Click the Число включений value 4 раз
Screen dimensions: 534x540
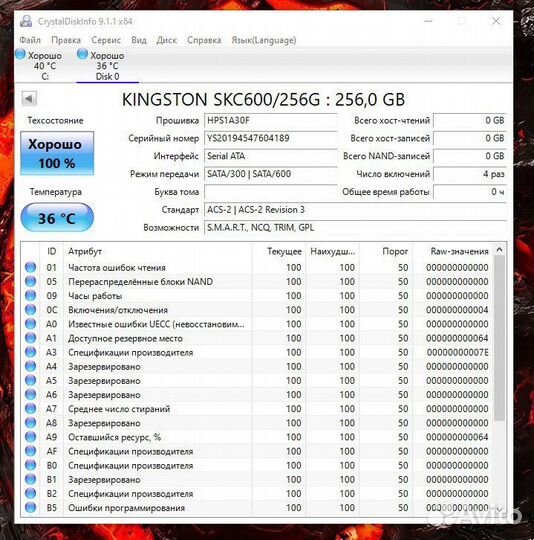point(470,174)
